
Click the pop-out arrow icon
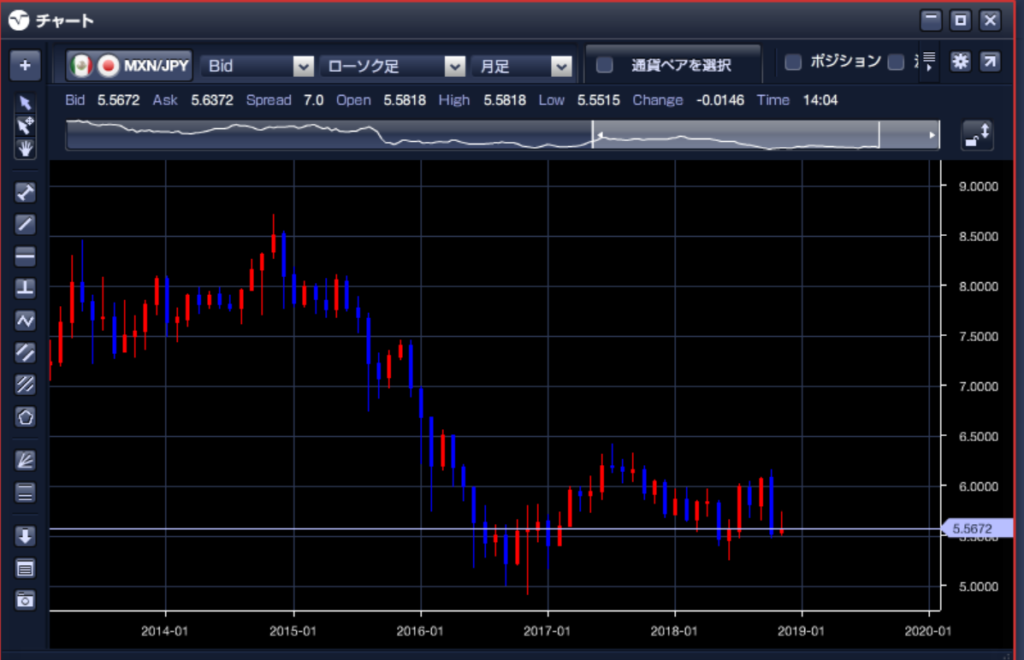click(990, 61)
